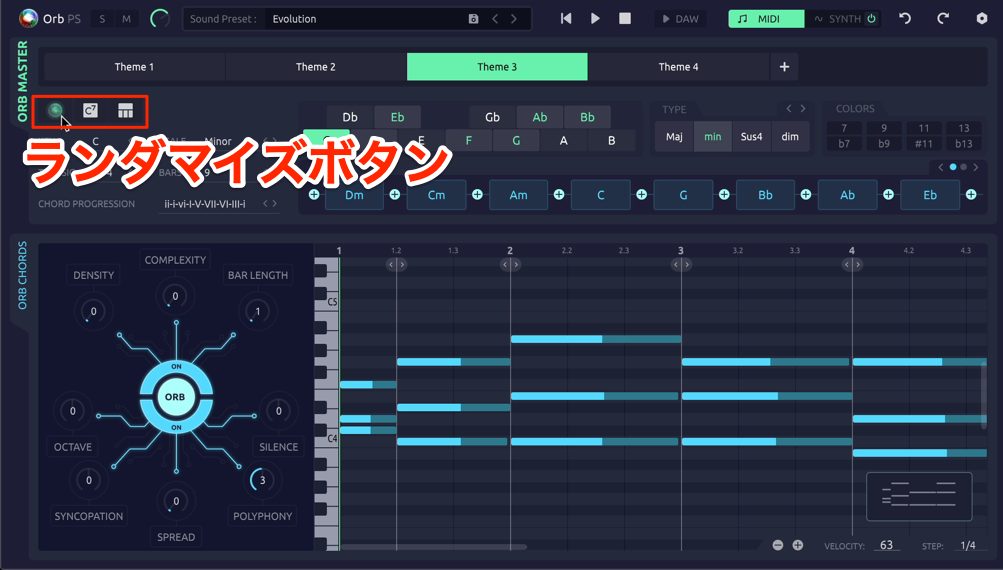Select the Sus4 chord type
Screen dimensions: 1003x570
click(x=751, y=136)
